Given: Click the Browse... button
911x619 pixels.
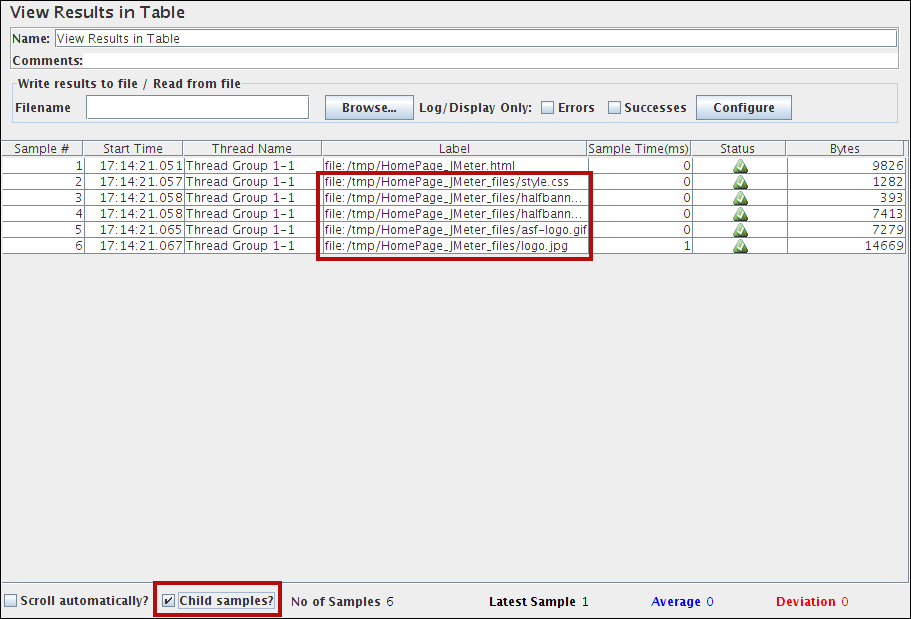Looking at the screenshot, I should (369, 108).
